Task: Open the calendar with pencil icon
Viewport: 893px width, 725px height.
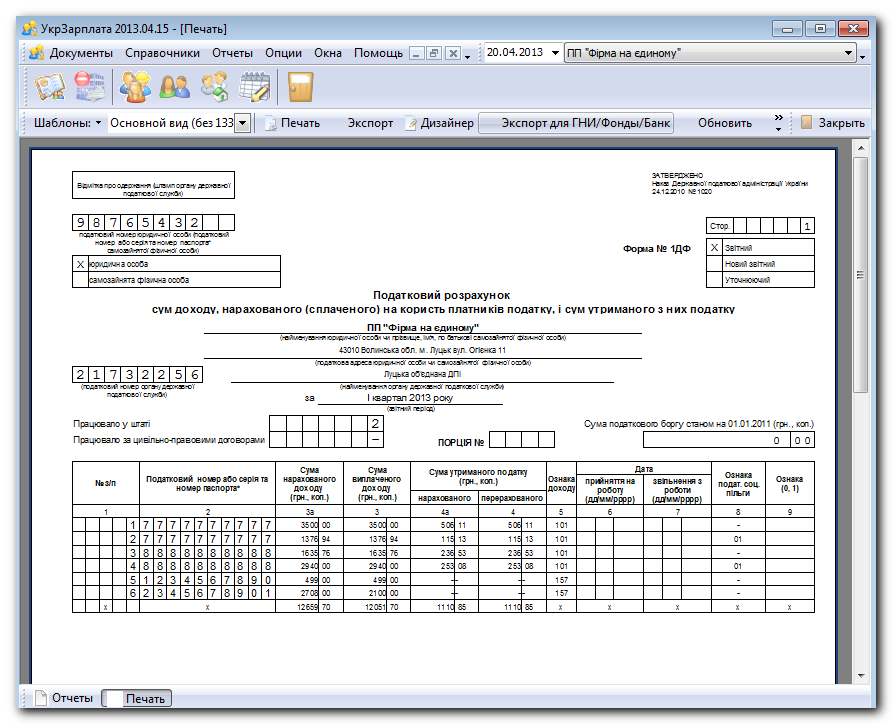Action: [255, 87]
